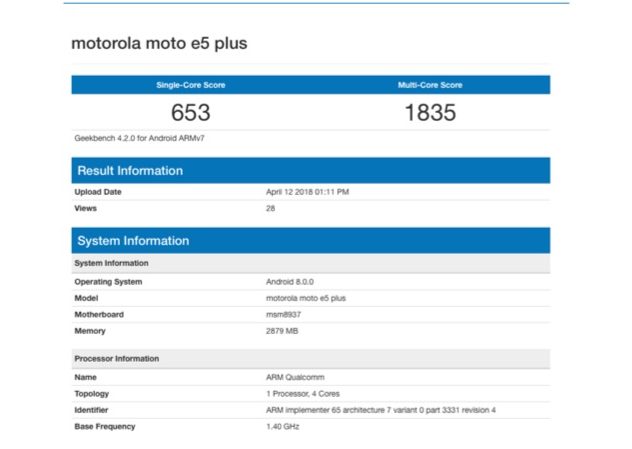The height and width of the screenshot is (449, 632).
Task: Click the page title motorola moto e5 plus
Action: pos(158,44)
